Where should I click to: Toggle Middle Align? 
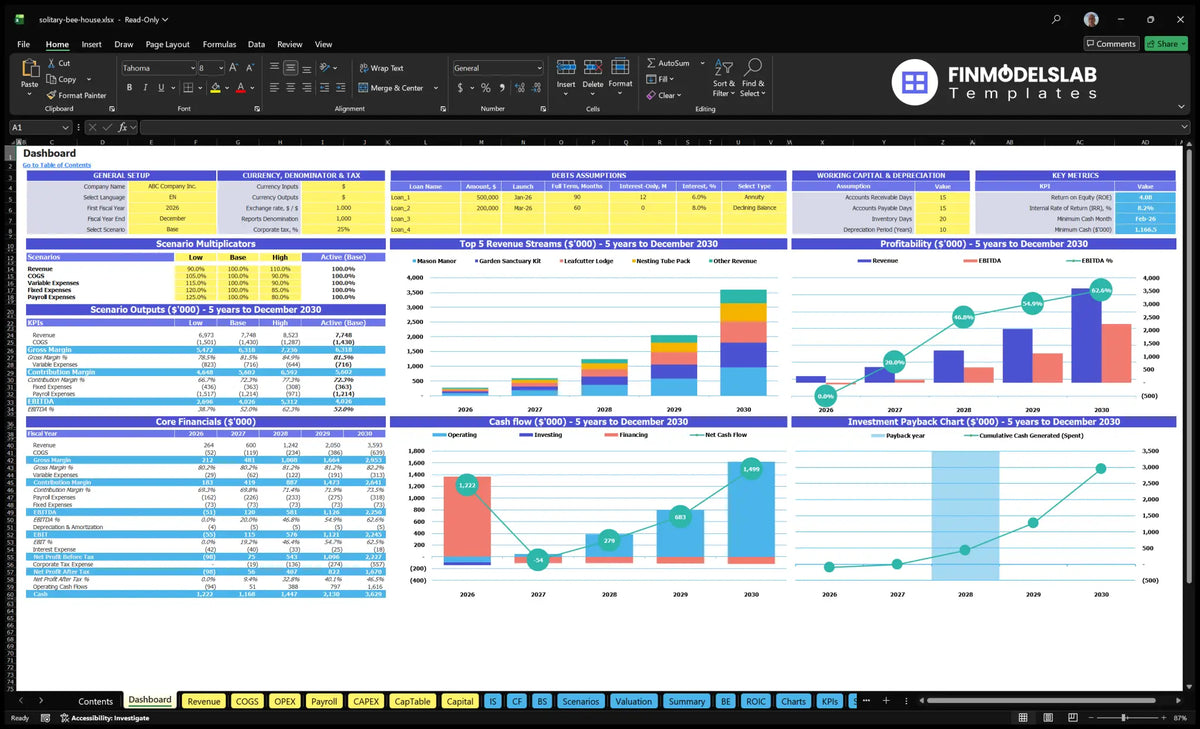290,68
